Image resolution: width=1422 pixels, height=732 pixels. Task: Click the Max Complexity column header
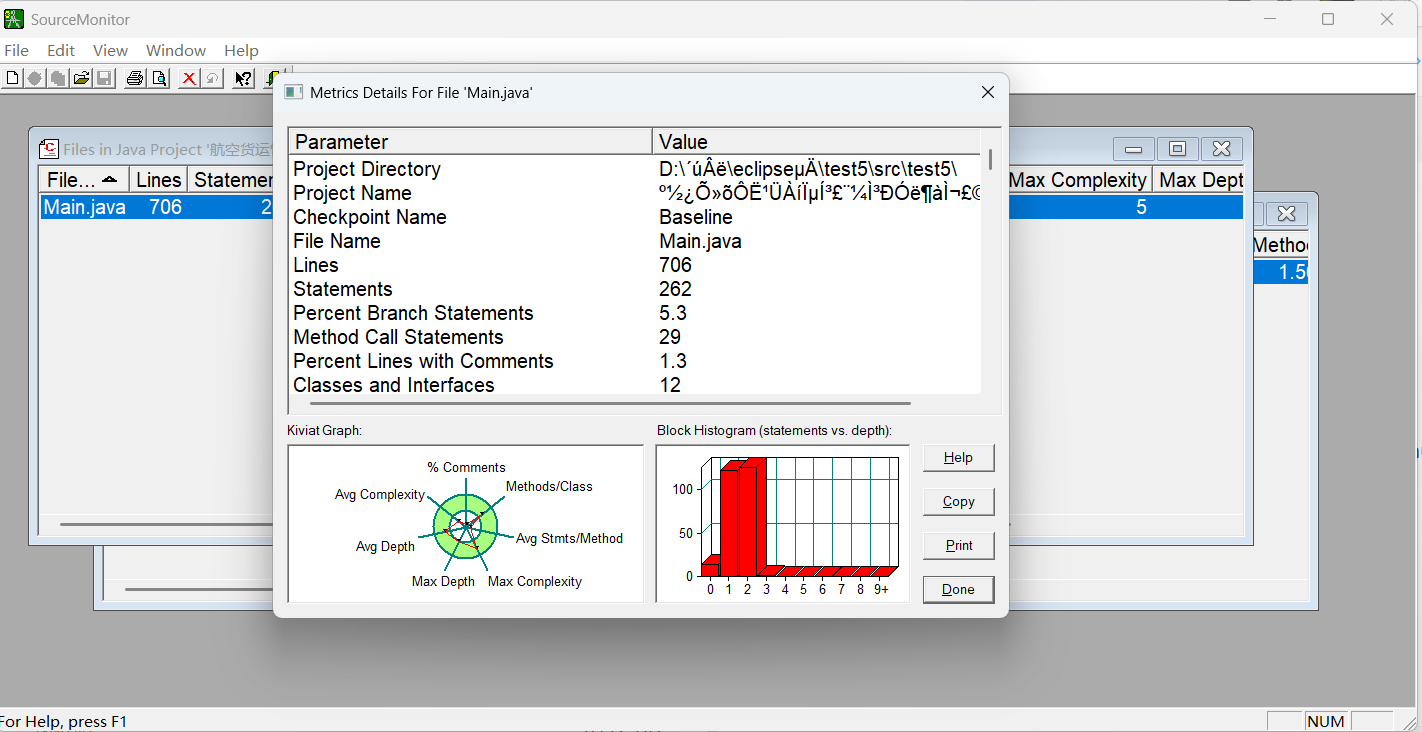[1077, 180]
